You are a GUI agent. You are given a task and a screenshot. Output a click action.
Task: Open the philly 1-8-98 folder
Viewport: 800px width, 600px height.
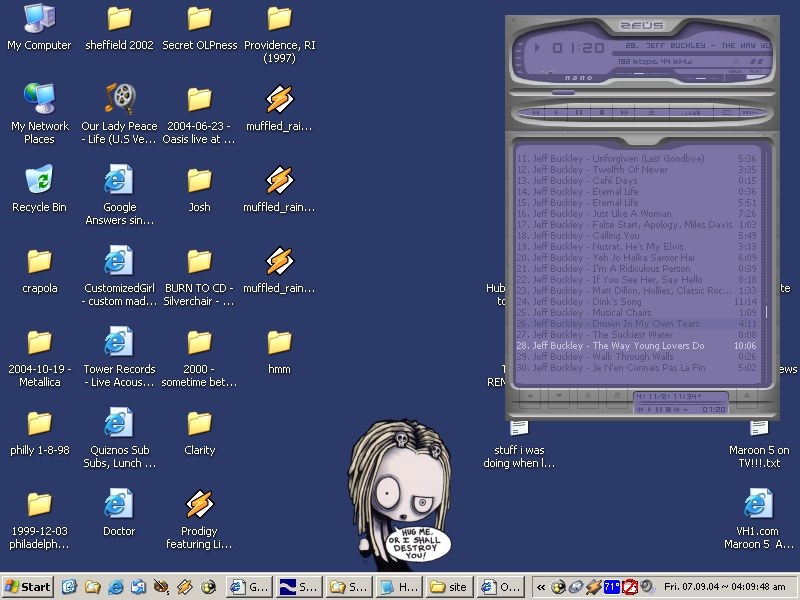(x=39, y=432)
